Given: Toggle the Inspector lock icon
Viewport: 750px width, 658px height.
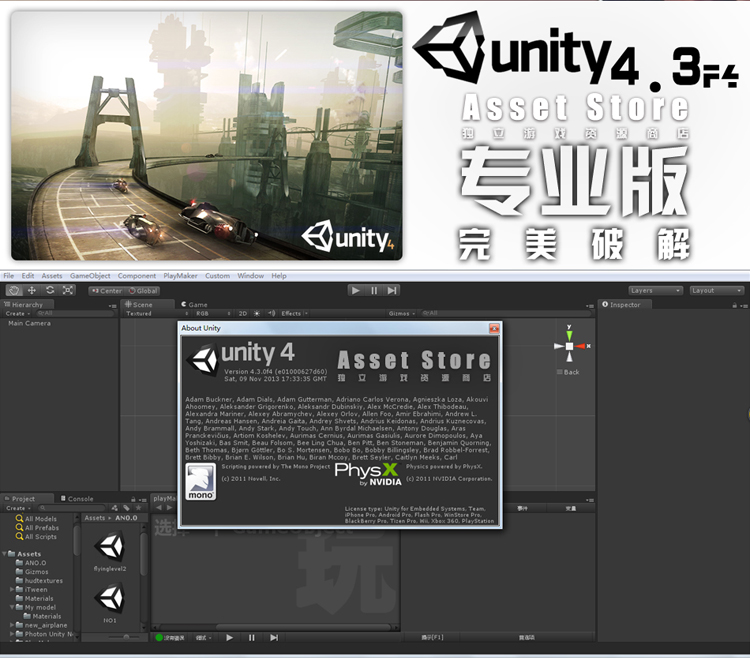Looking at the screenshot, I should tap(734, 306).
